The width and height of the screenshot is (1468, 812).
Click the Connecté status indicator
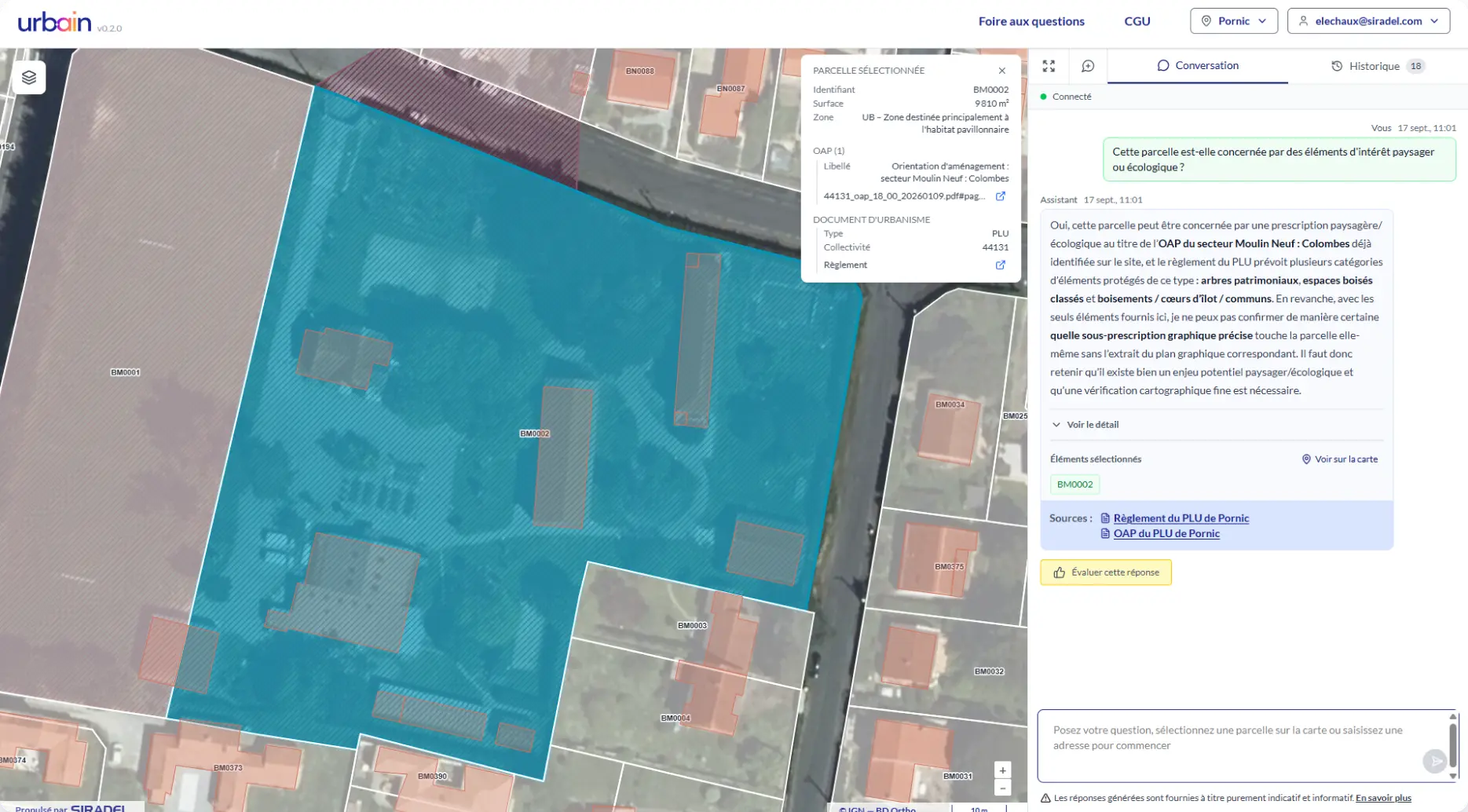[1066, 97]
